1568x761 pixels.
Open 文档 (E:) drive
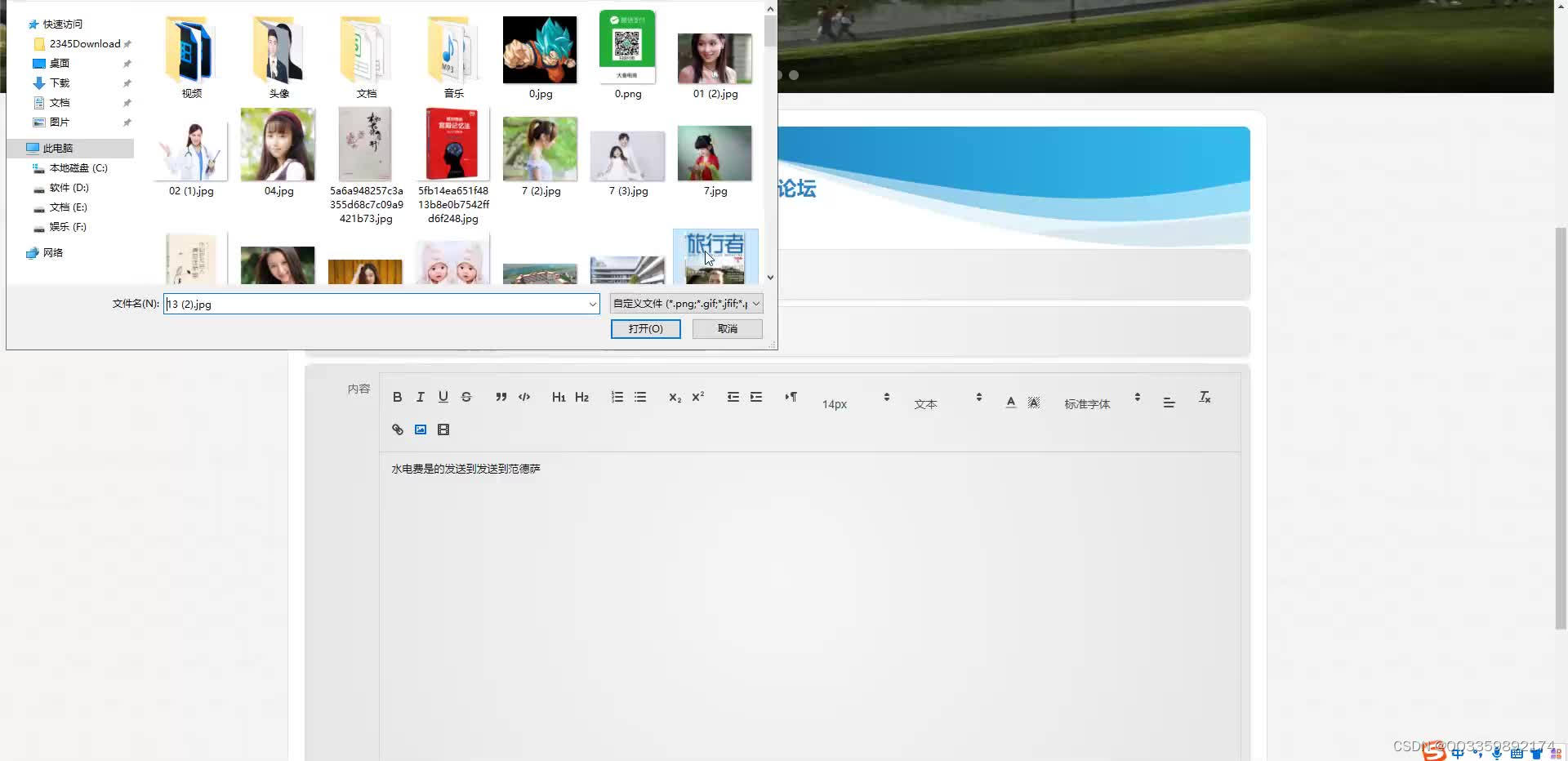(68, 207)
